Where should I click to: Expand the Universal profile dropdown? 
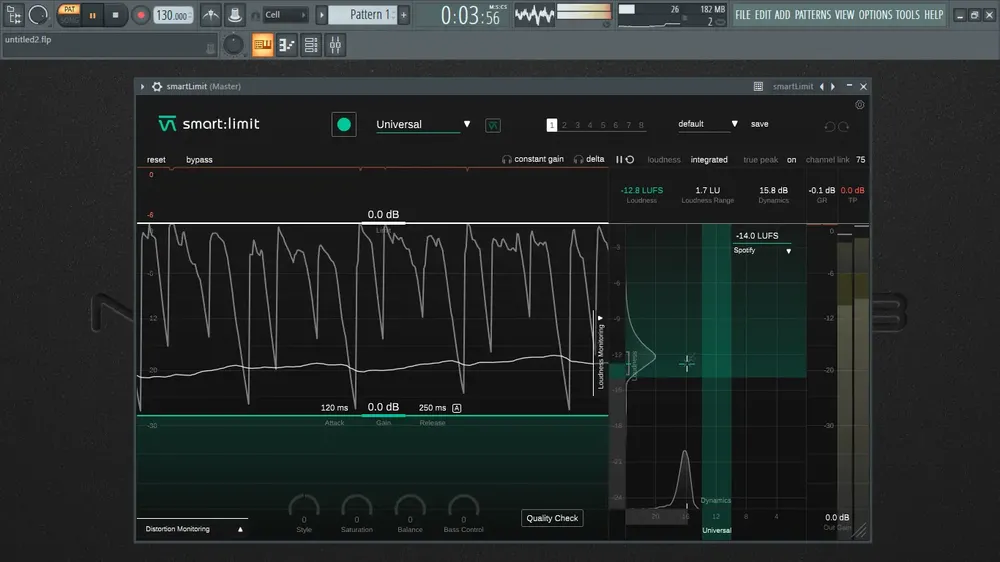[x=423, y=124]
